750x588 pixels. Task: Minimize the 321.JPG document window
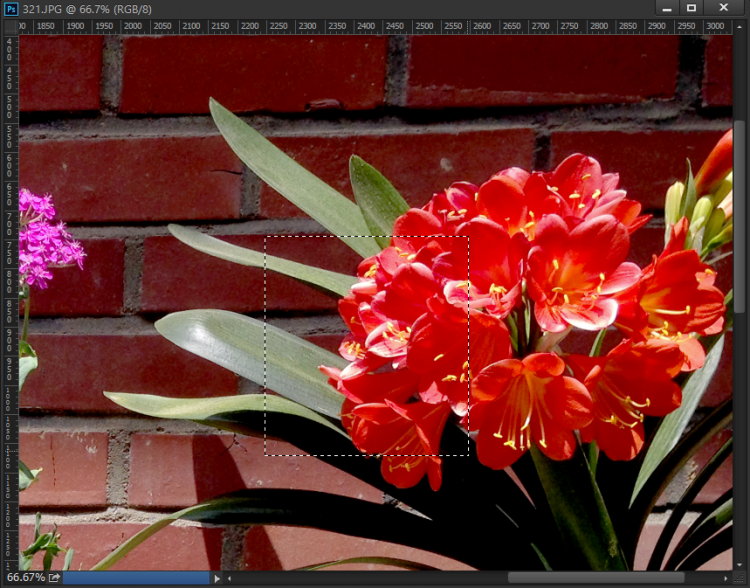pos(666,8)
